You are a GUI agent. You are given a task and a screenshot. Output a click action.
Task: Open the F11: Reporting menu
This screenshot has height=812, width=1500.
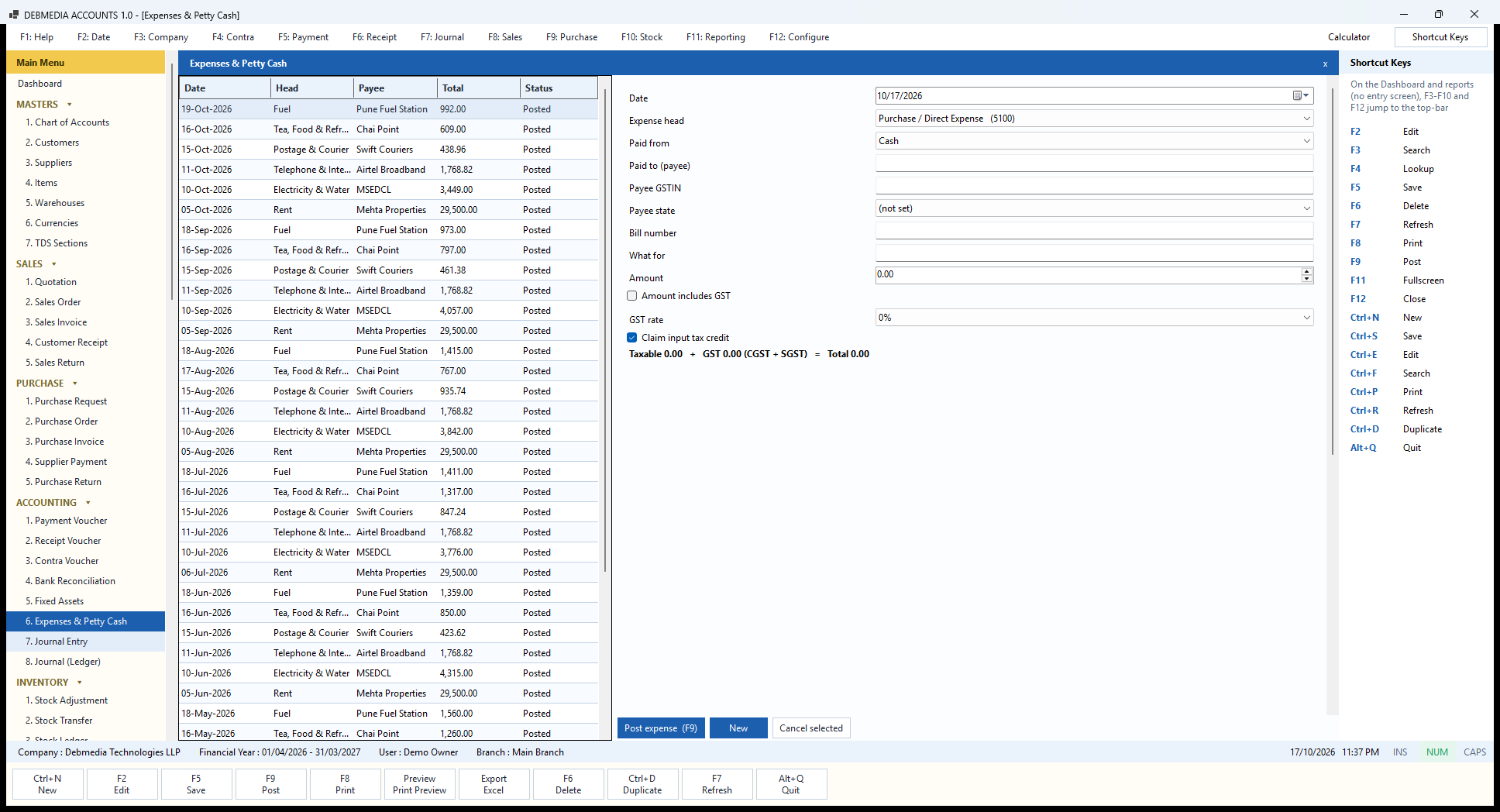point(716,37)
